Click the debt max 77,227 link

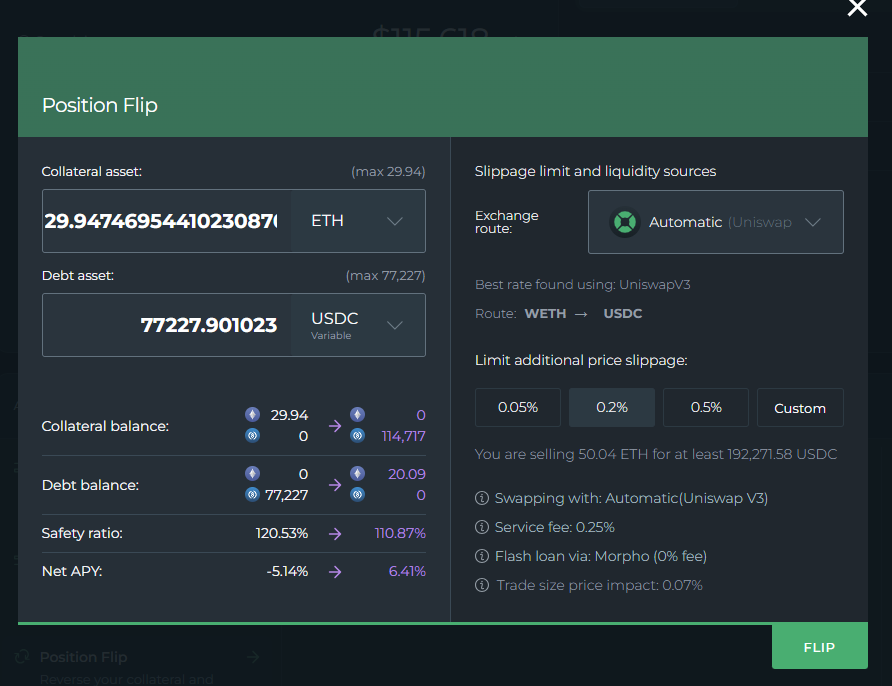coord(385,275)
